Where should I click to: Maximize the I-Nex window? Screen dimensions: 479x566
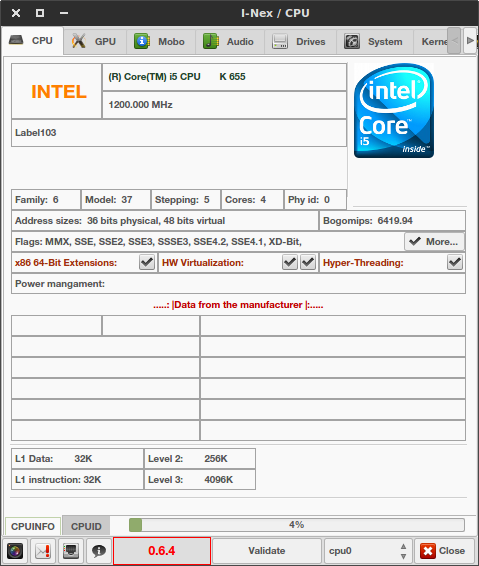40,13
